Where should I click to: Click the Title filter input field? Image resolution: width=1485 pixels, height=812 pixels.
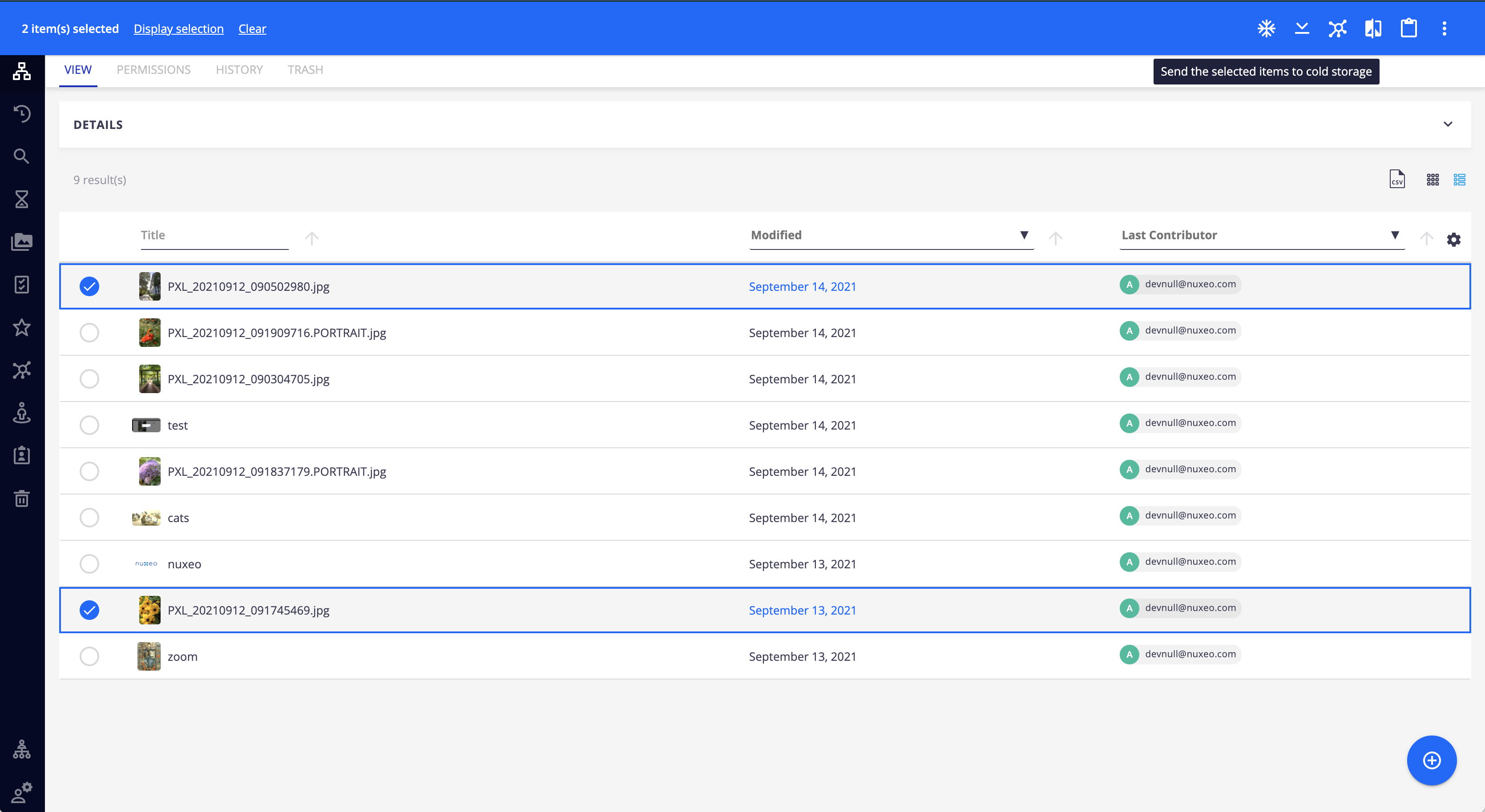click(214, 235)
